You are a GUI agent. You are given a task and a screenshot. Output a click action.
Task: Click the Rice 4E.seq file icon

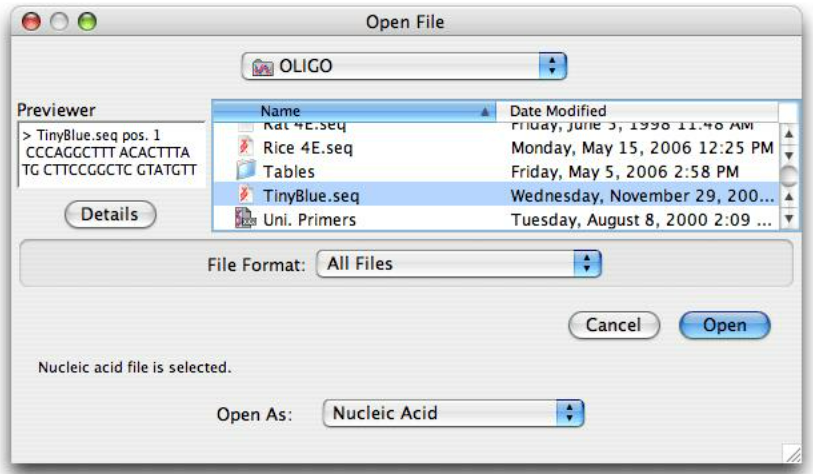tap(246, 148)
